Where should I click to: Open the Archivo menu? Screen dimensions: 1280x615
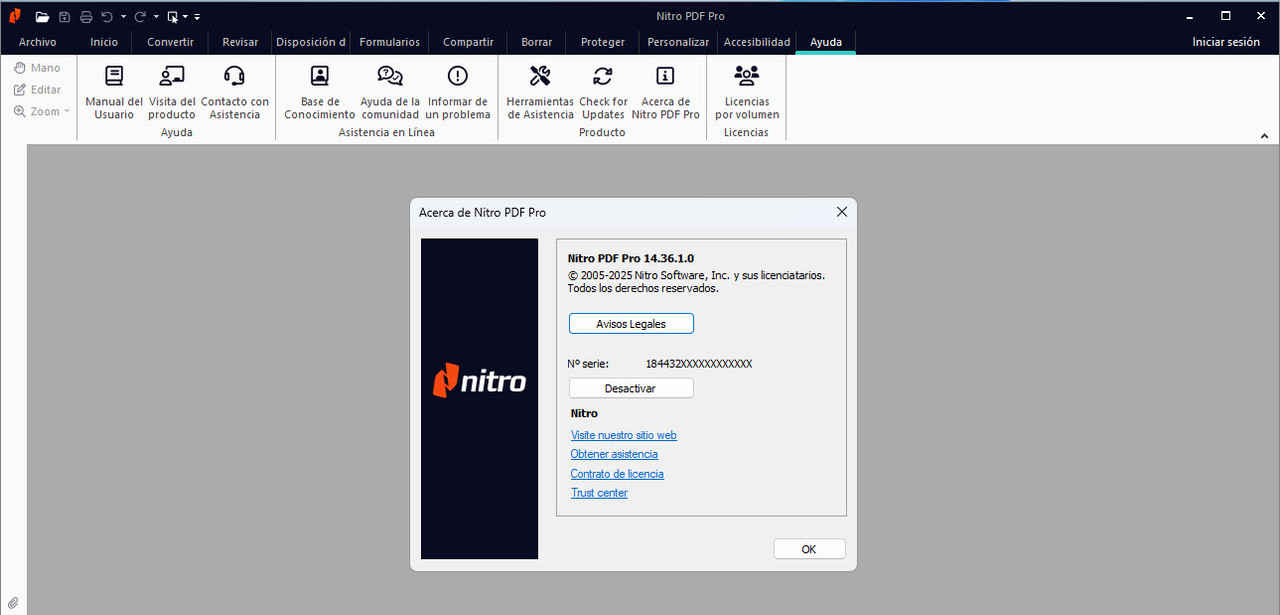[x=38, y=42]
